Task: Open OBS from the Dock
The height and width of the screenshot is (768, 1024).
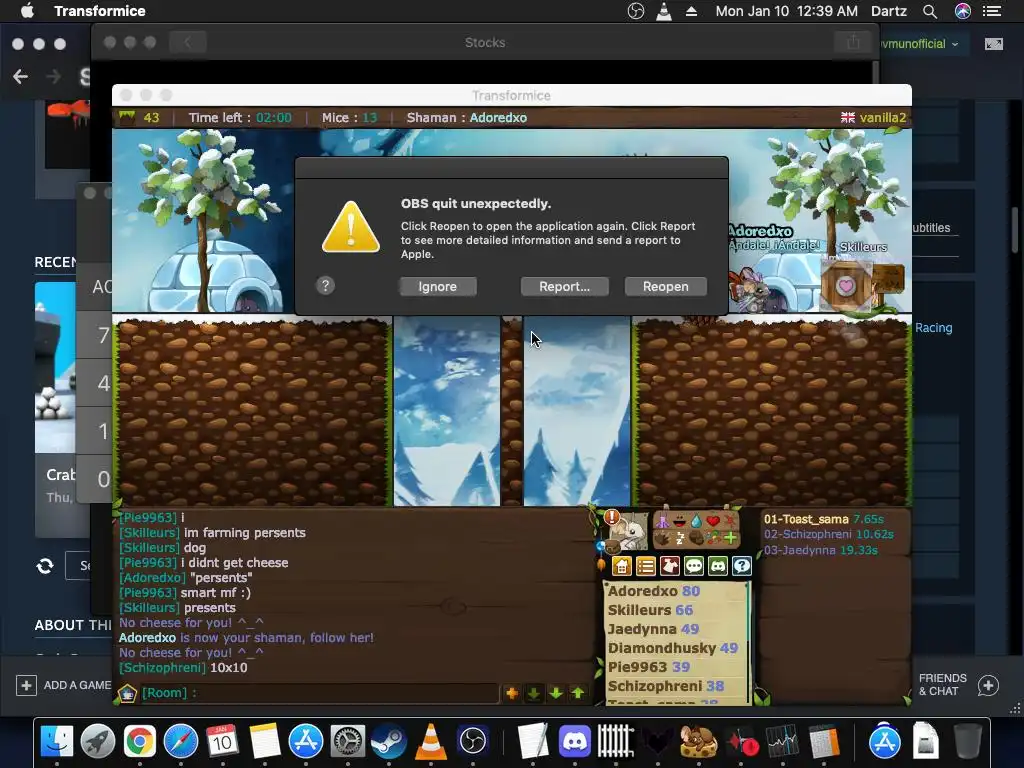Action: (473, 741)
